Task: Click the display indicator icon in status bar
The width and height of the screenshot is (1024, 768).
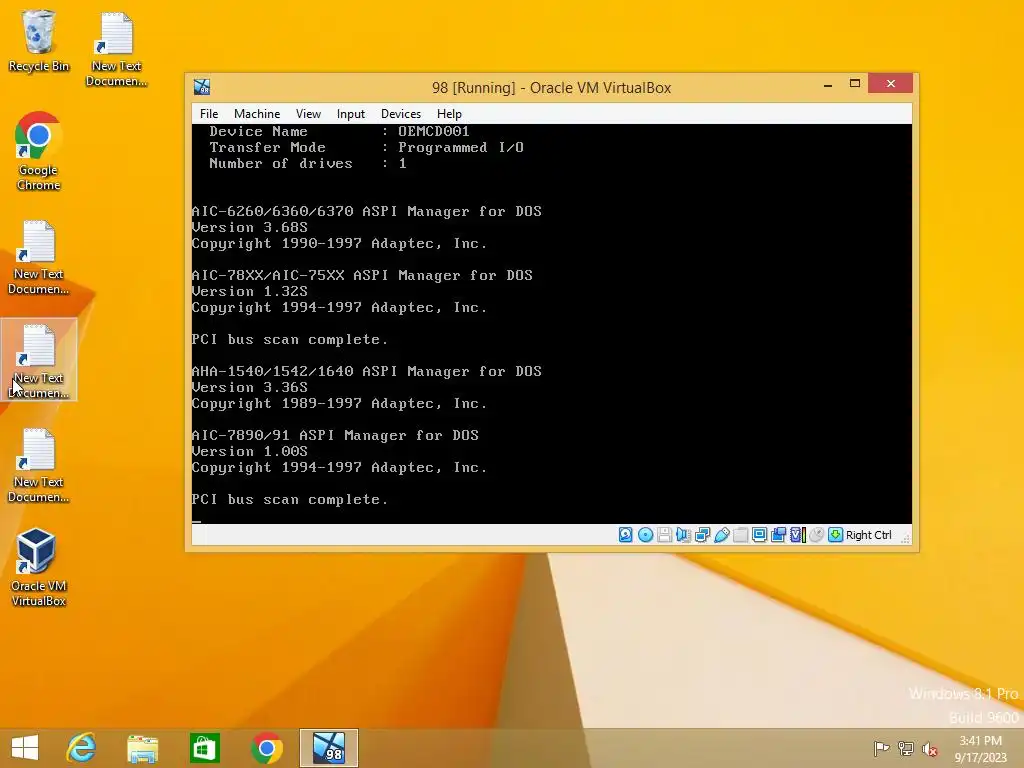Action: (759, 535)
